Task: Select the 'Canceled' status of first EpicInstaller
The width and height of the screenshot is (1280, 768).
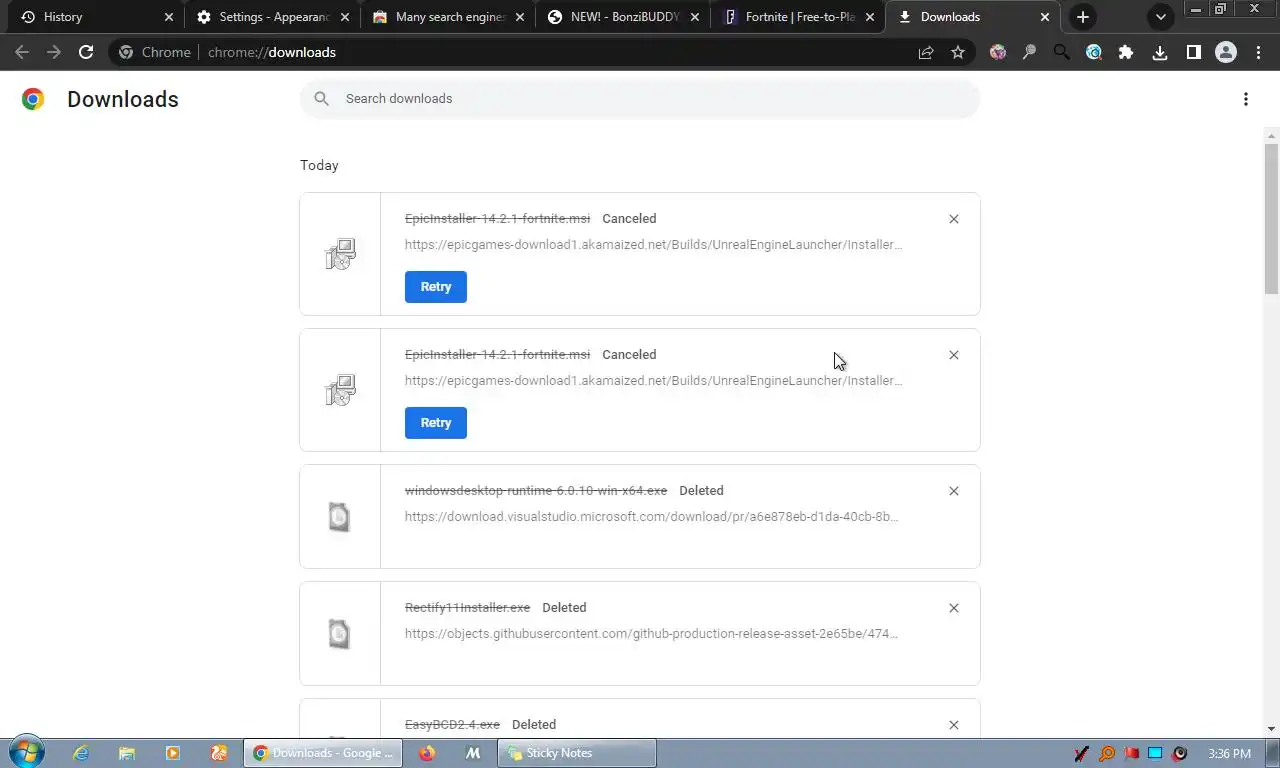Action: click(629, 219)
